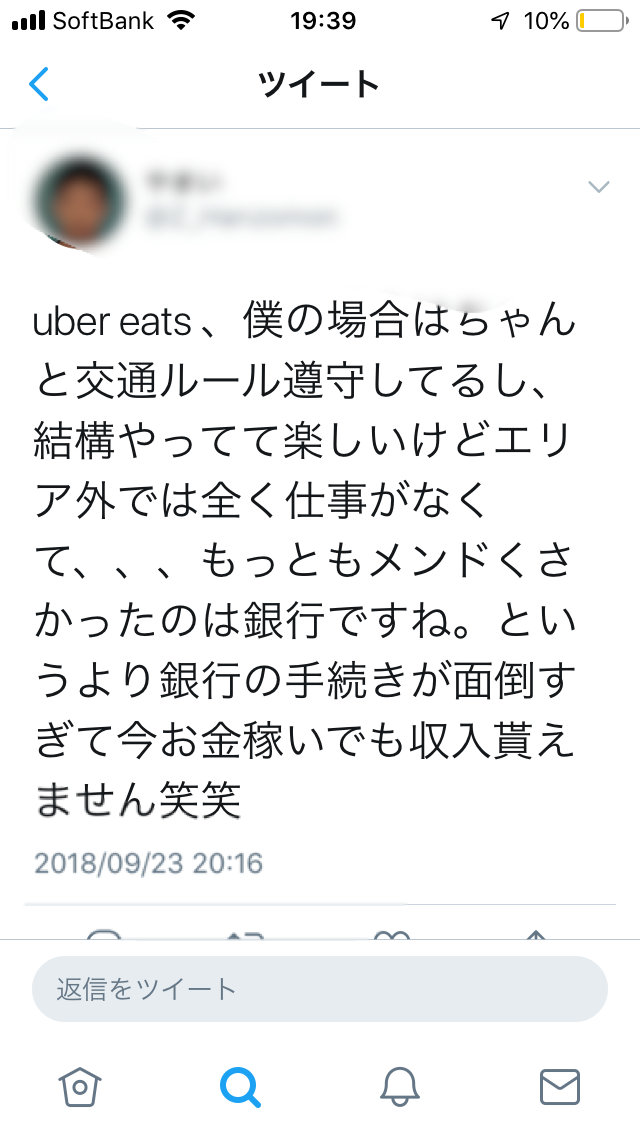Expand the tweet options chevron
The height and width of the screenshot is (1136, 640).
coord(599,187)
